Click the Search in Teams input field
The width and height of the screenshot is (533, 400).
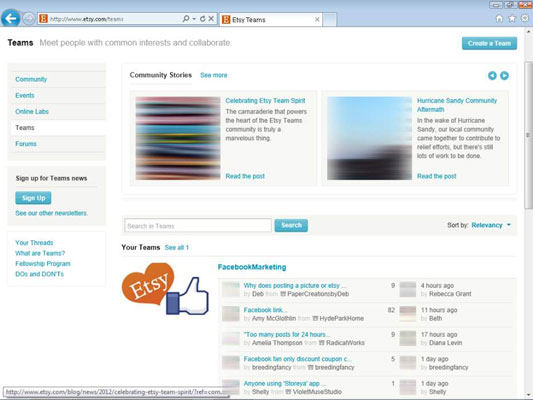(198, 226)
